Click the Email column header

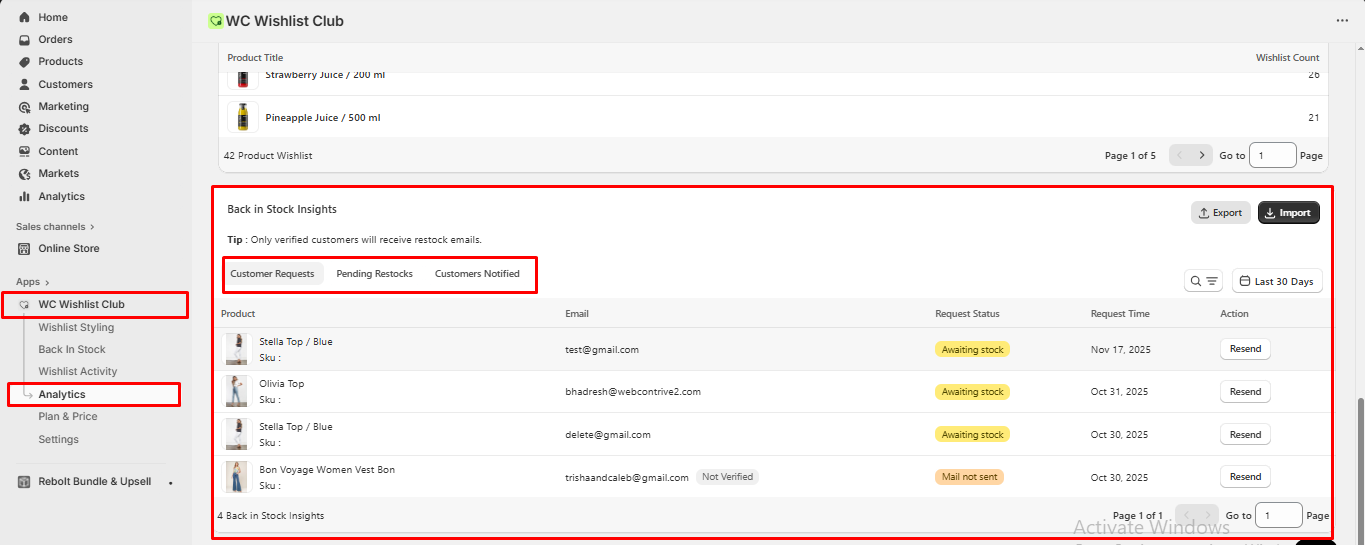(x=577, y=314)
